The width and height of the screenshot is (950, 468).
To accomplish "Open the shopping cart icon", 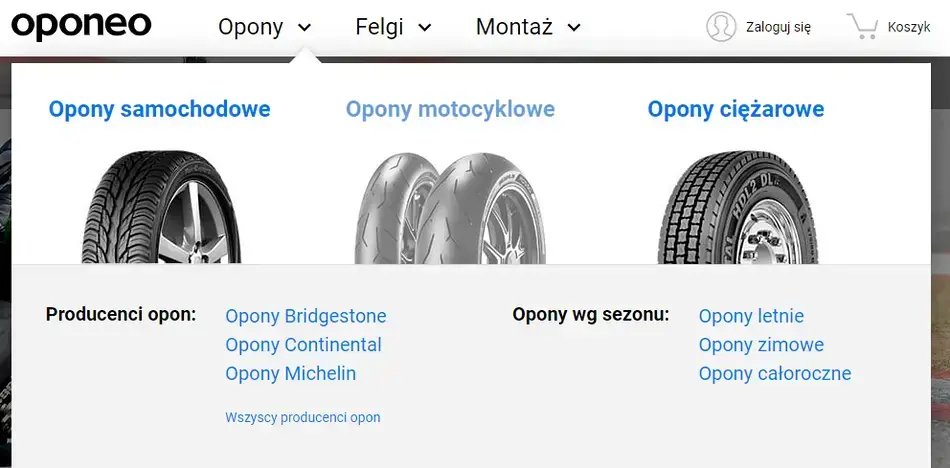I will point(862,27).
